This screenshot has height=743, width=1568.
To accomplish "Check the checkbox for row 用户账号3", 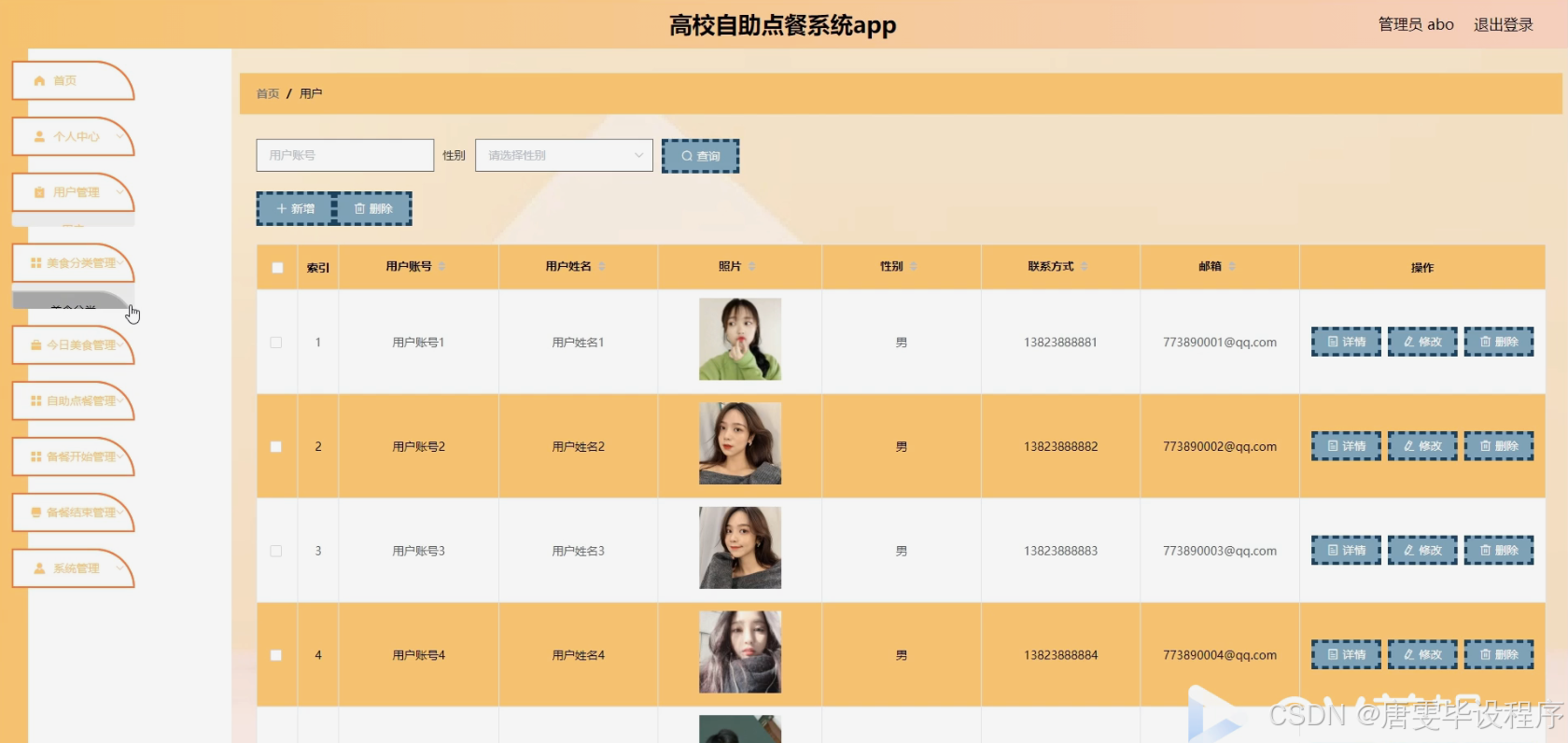I will [x=276, y=552].
